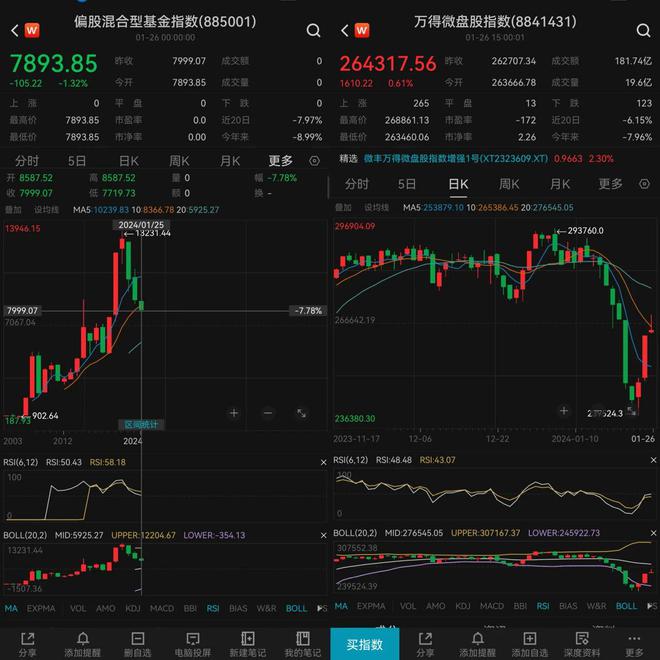Switch left chart to 日K tab

tap(128, 161)
